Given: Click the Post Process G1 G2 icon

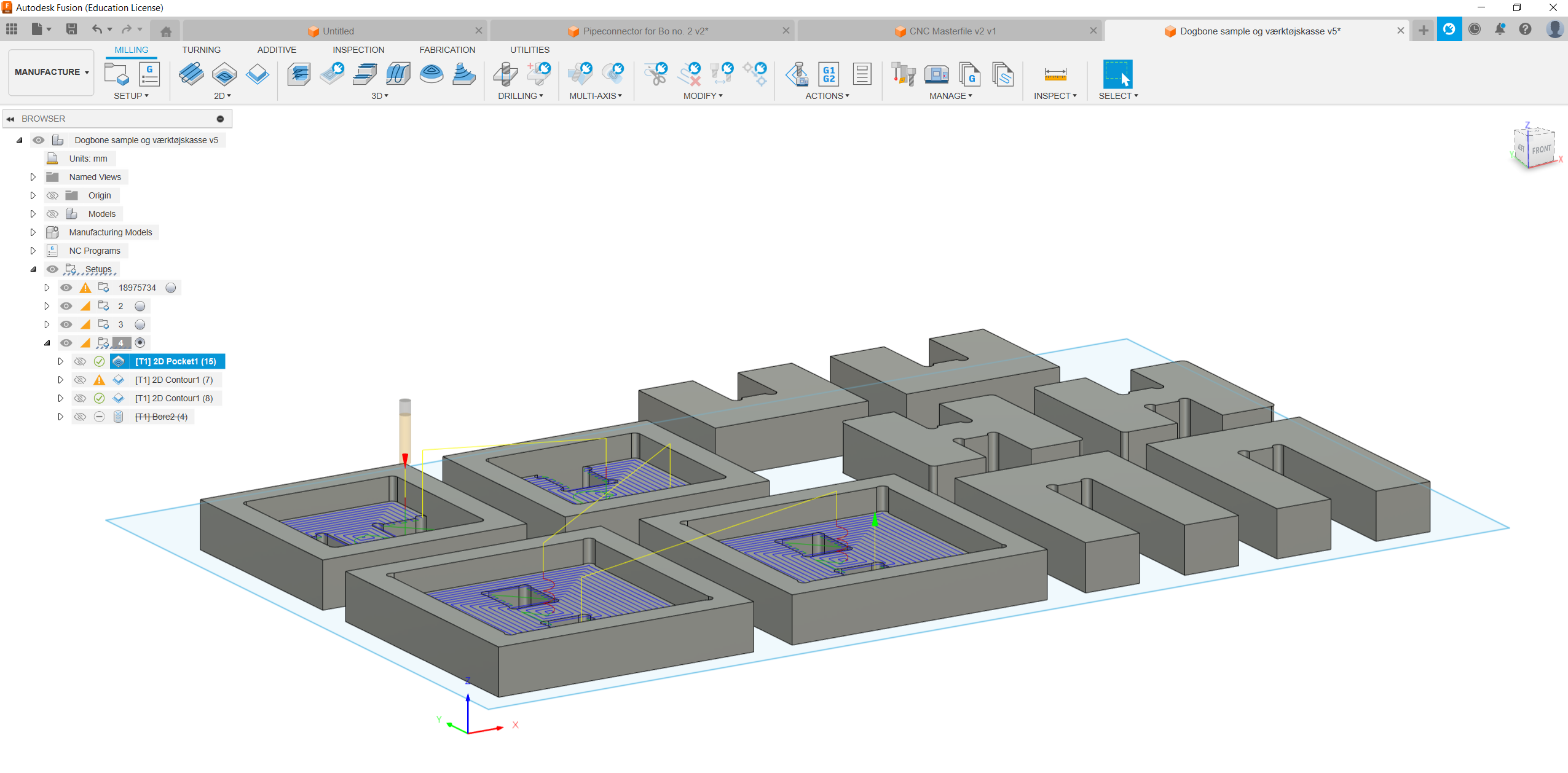Looking at the screenshot, I should point(829,74).
